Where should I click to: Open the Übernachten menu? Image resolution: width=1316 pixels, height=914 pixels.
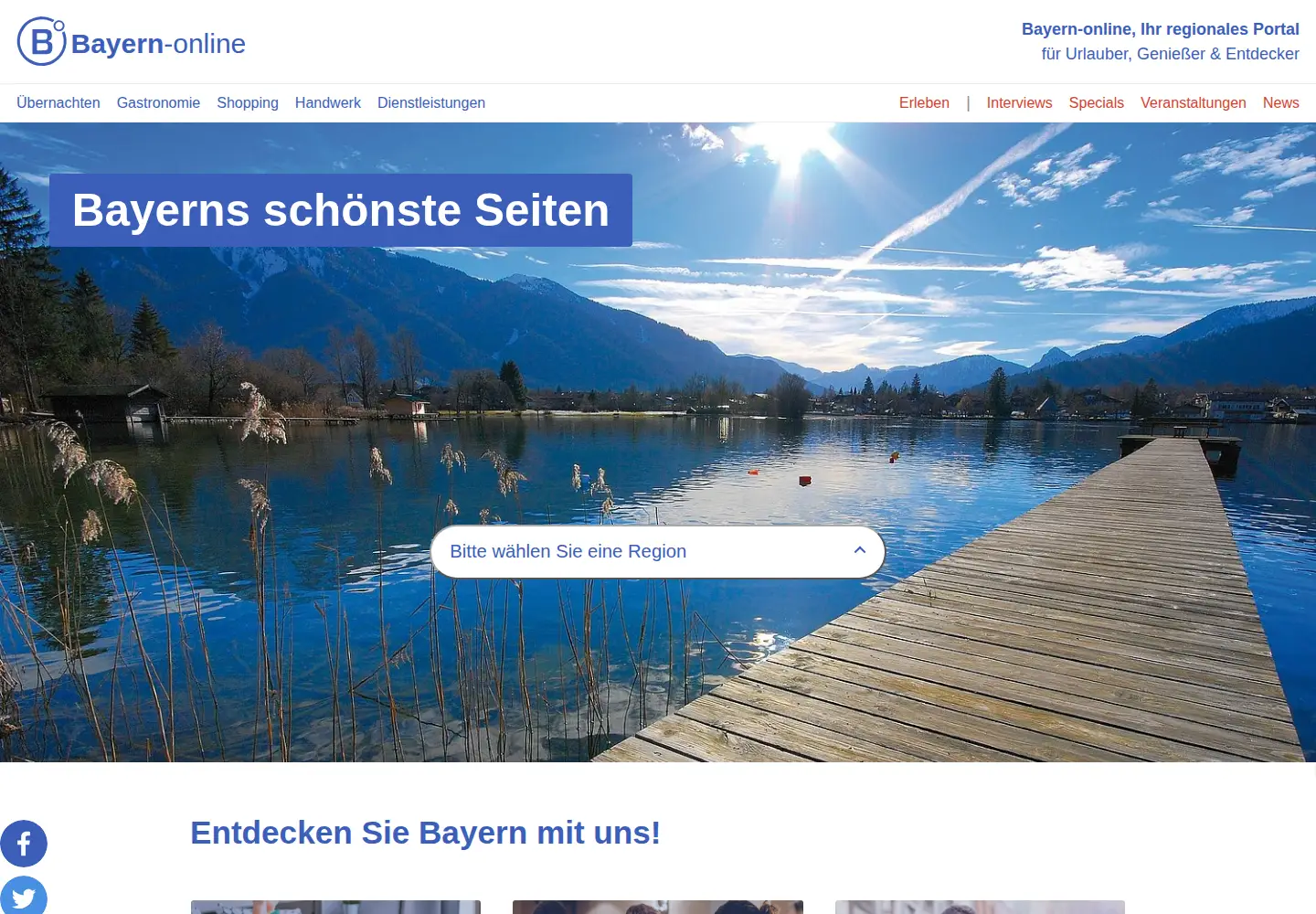point(58,103)
